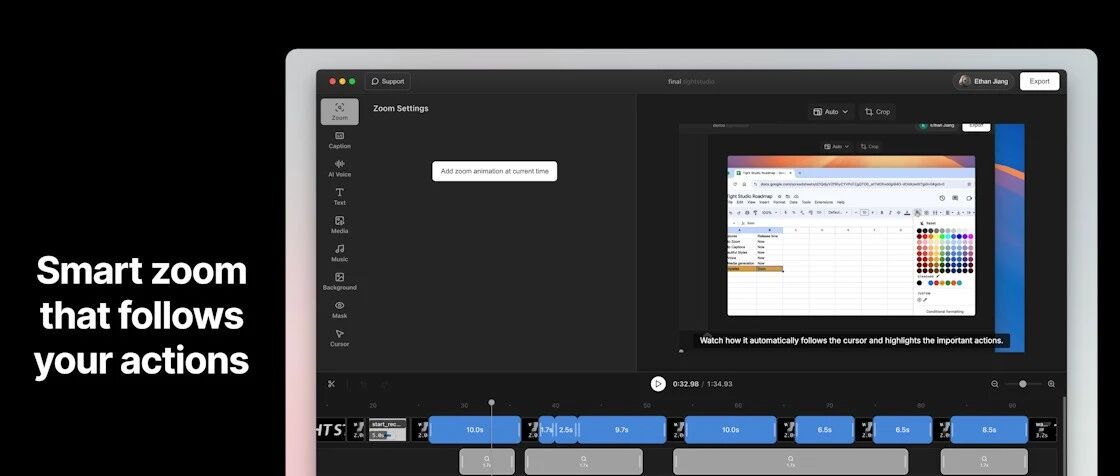Select the start_rec clip on timeline
Image resolution: width=1120 pixels, height=476 pixels.
click(x=388, y=430)
